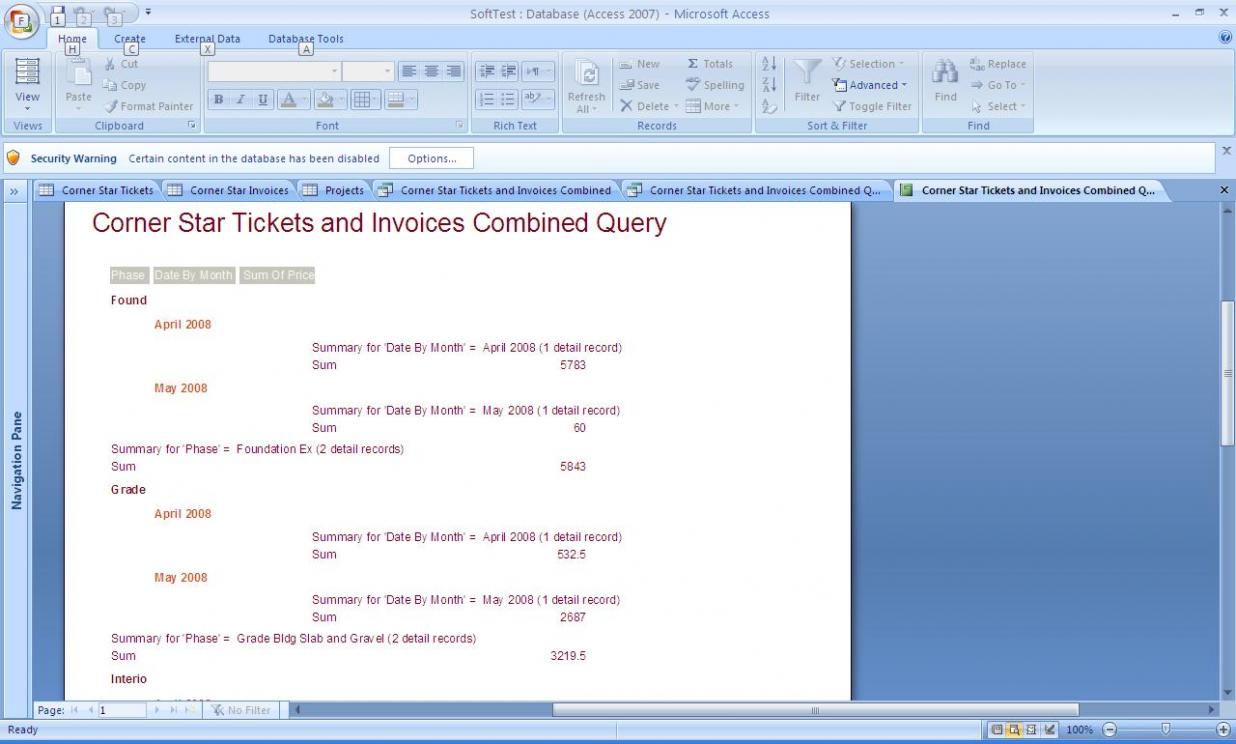Open the font name combo box
The image size is (1236, 744).
[334, 71]
